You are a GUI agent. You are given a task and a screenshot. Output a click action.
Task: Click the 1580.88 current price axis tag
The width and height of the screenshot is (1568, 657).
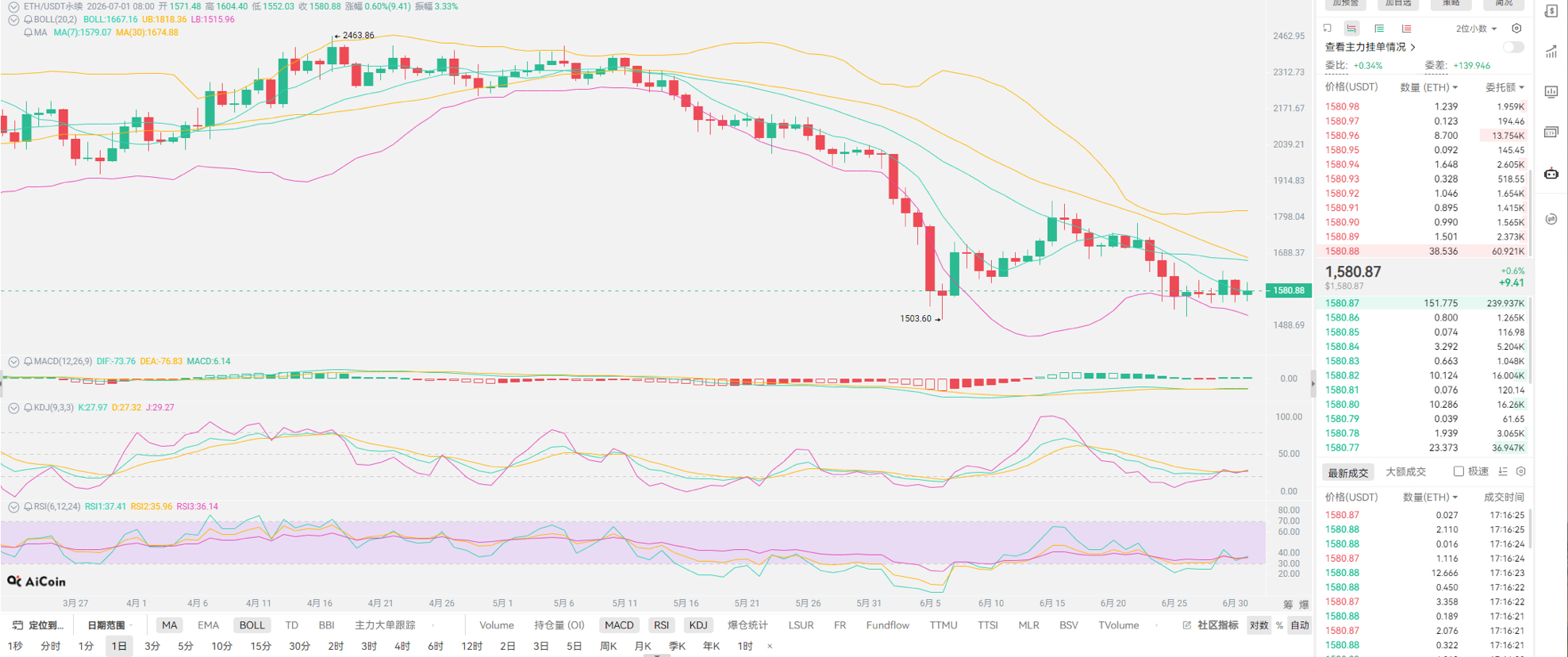coord(1289,290)
